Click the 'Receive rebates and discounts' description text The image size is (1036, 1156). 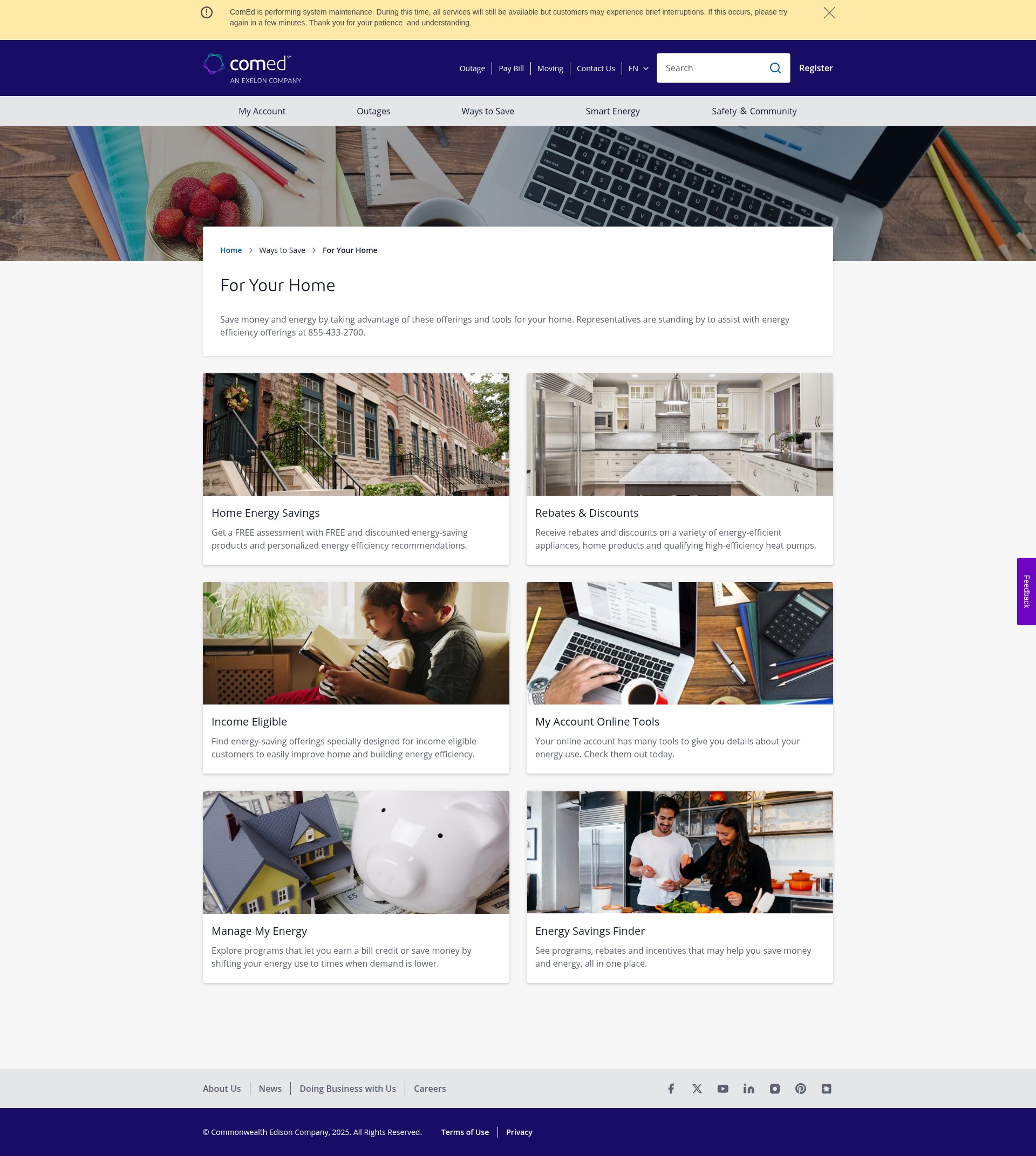pyautogui.click(x=675, y=539)
